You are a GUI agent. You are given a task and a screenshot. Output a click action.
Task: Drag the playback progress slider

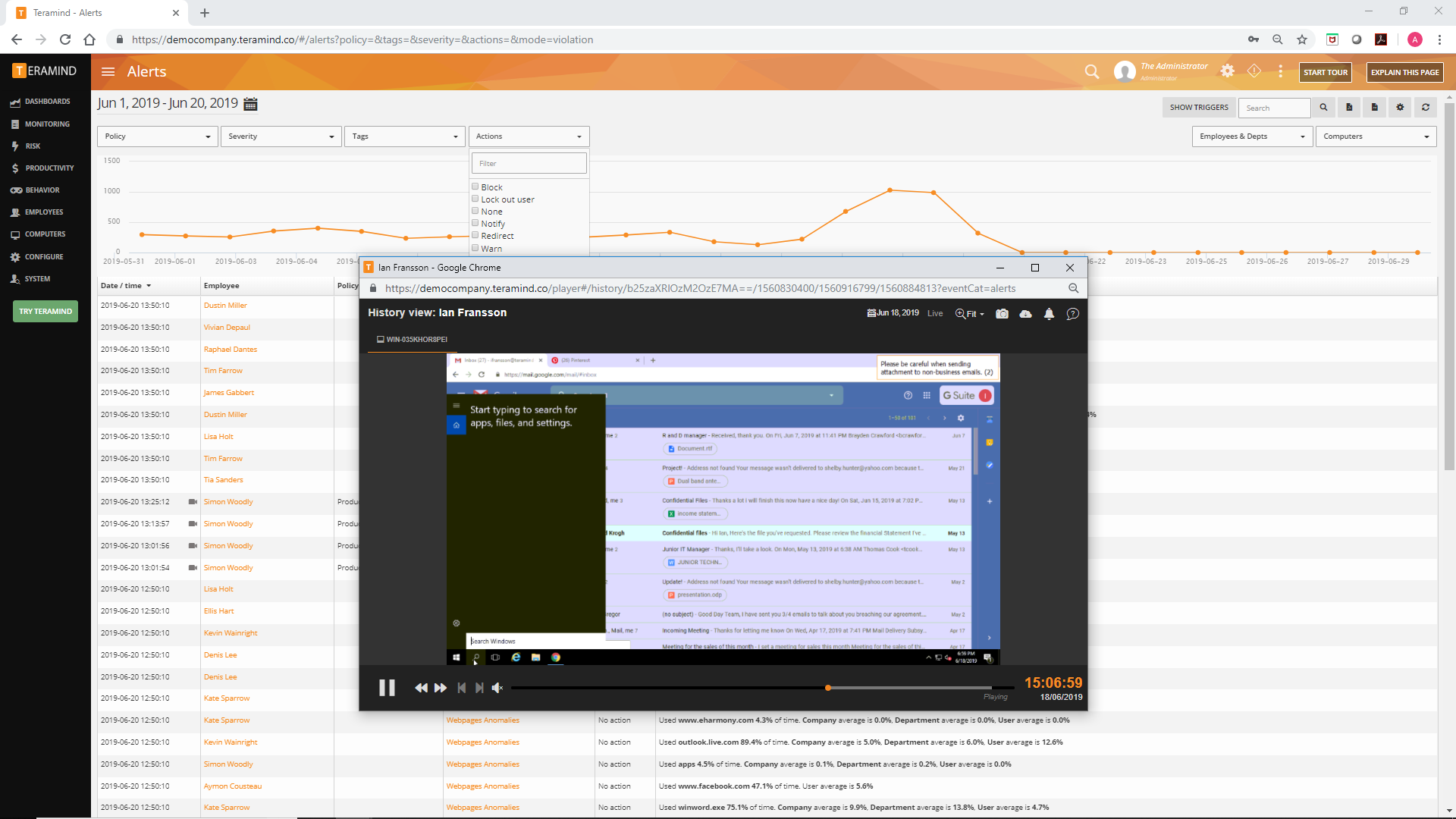(x=829, y=687)
